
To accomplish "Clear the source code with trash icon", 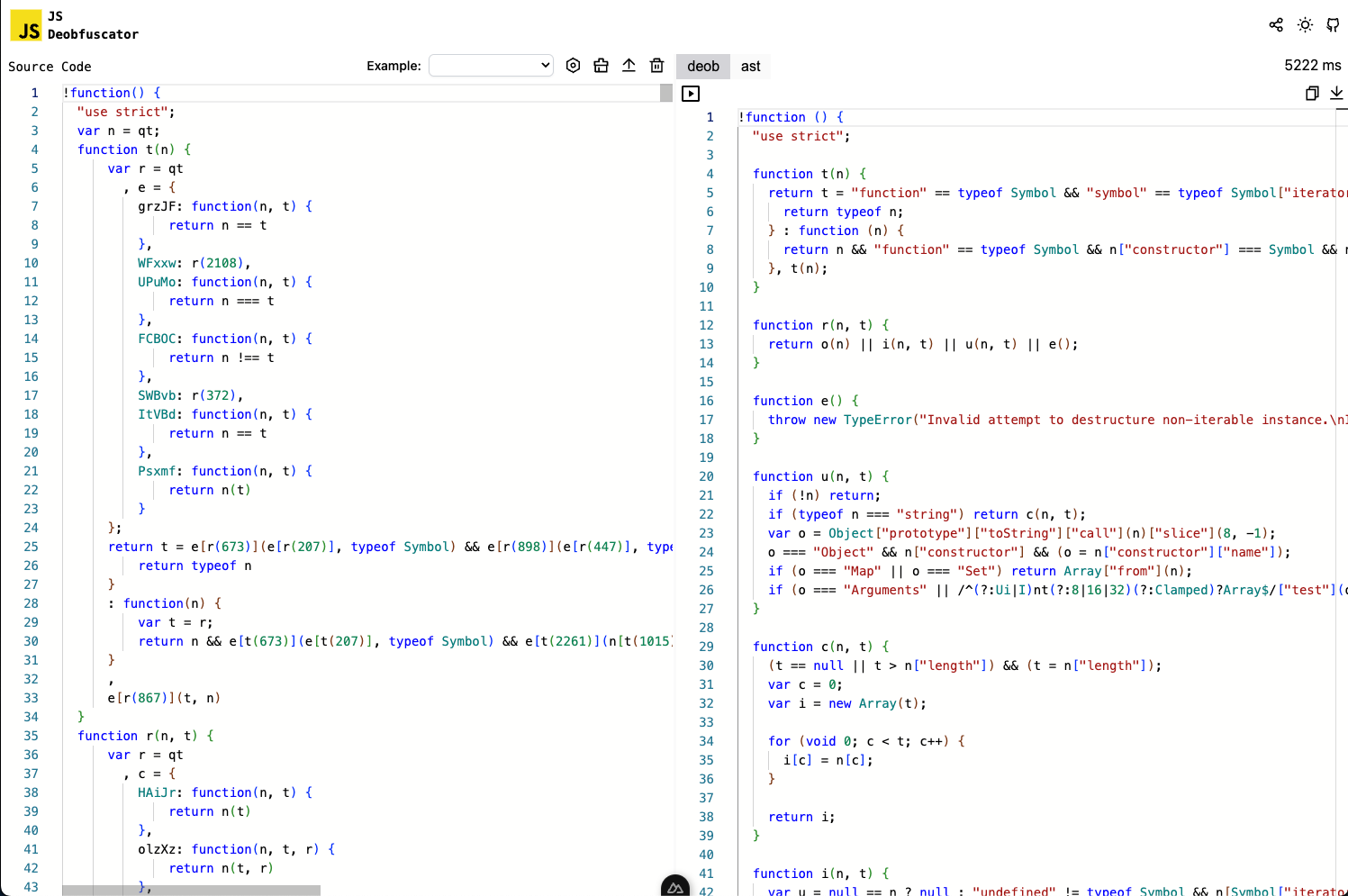I will 656,65.
